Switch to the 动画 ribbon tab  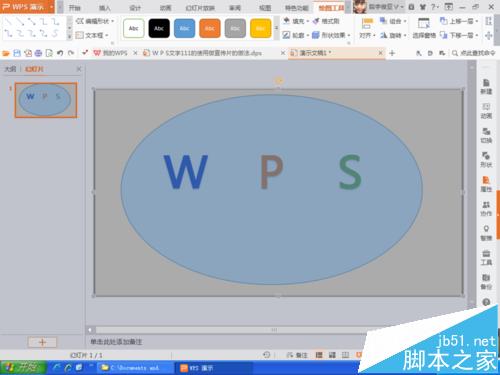coord(165,8)
